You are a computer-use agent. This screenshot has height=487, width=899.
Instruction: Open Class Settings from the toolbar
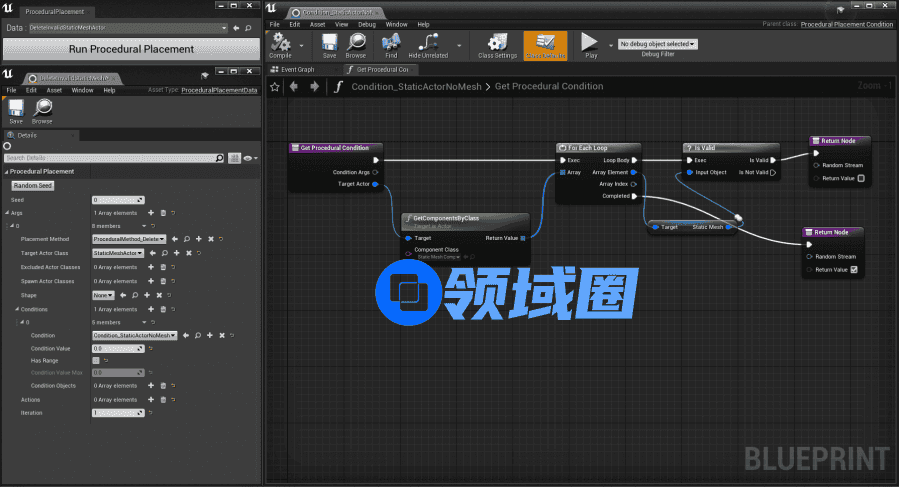497,44
